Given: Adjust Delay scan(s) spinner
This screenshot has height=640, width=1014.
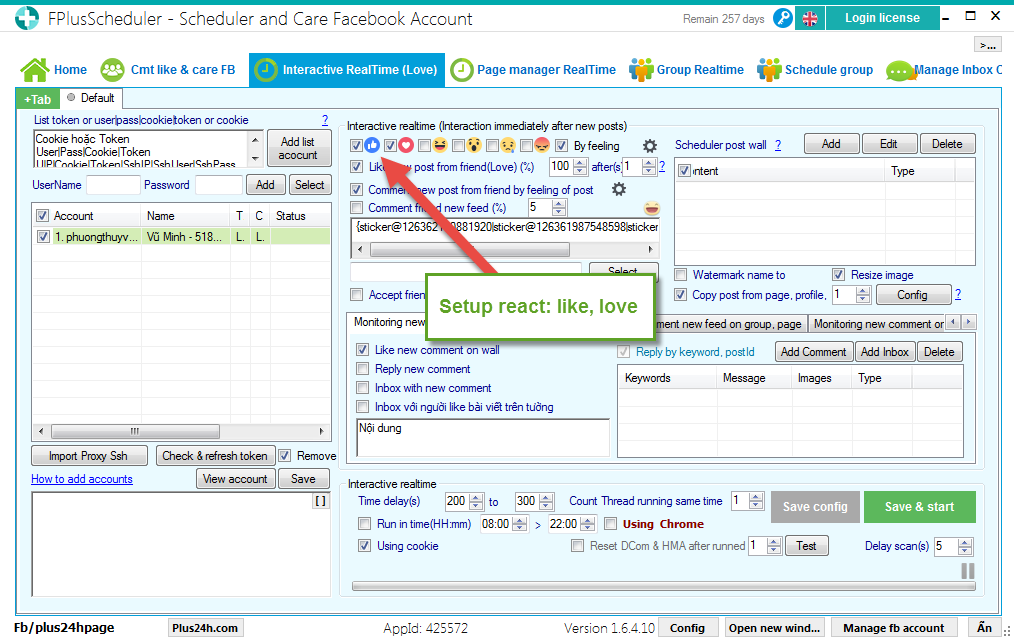Looking at the screenshot, I should 965,546.
